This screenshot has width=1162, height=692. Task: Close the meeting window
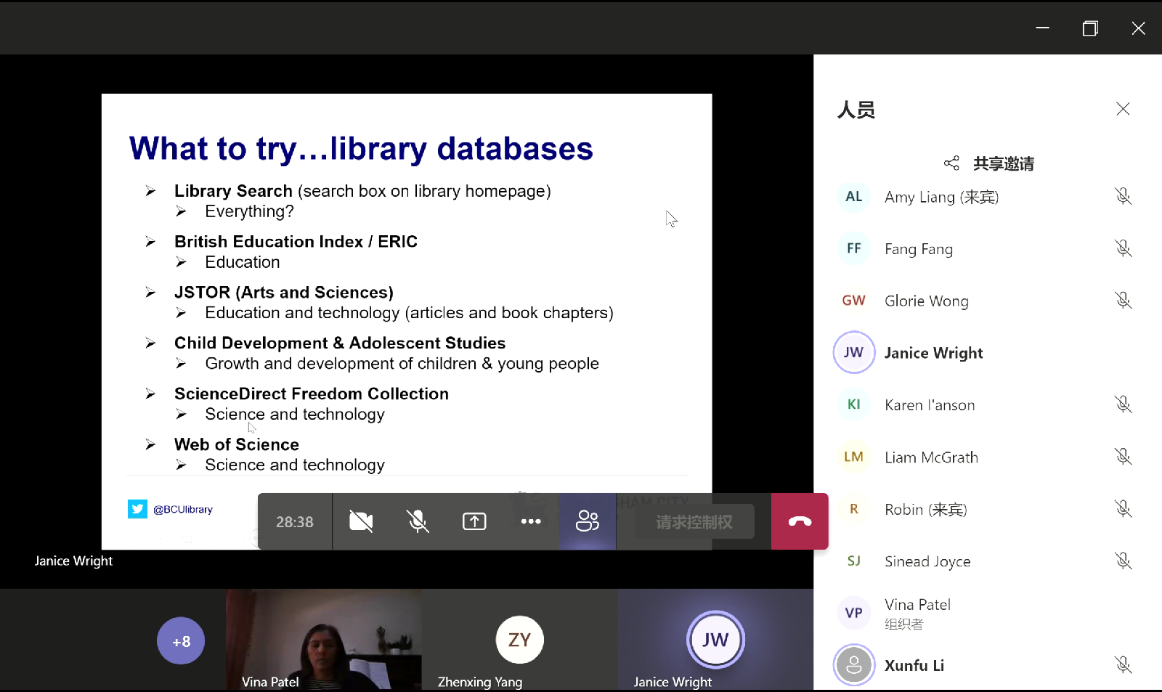[x=1138, y=28]
